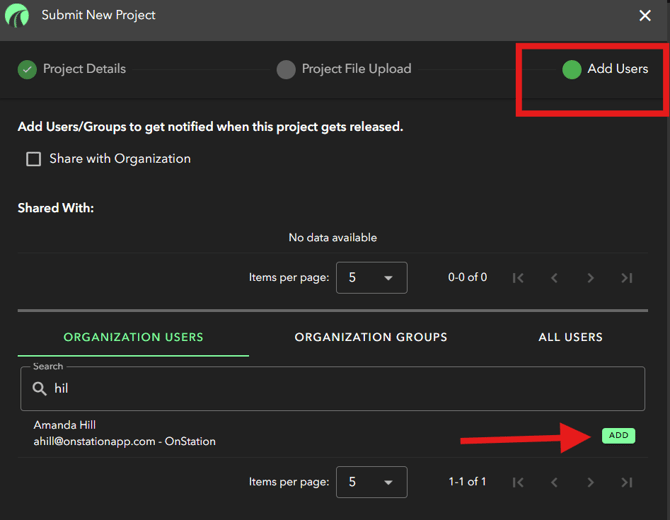
Task: Add Amanda Hill with the ADD button
Action: pyautogui.click(x=618, y=435)
